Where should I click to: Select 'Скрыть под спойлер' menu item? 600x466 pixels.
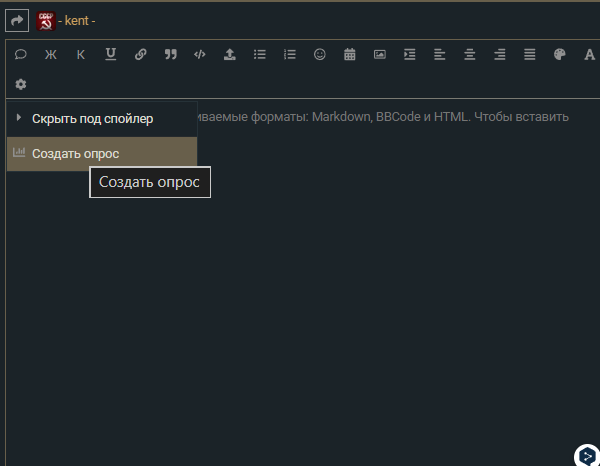click(92, 119)
